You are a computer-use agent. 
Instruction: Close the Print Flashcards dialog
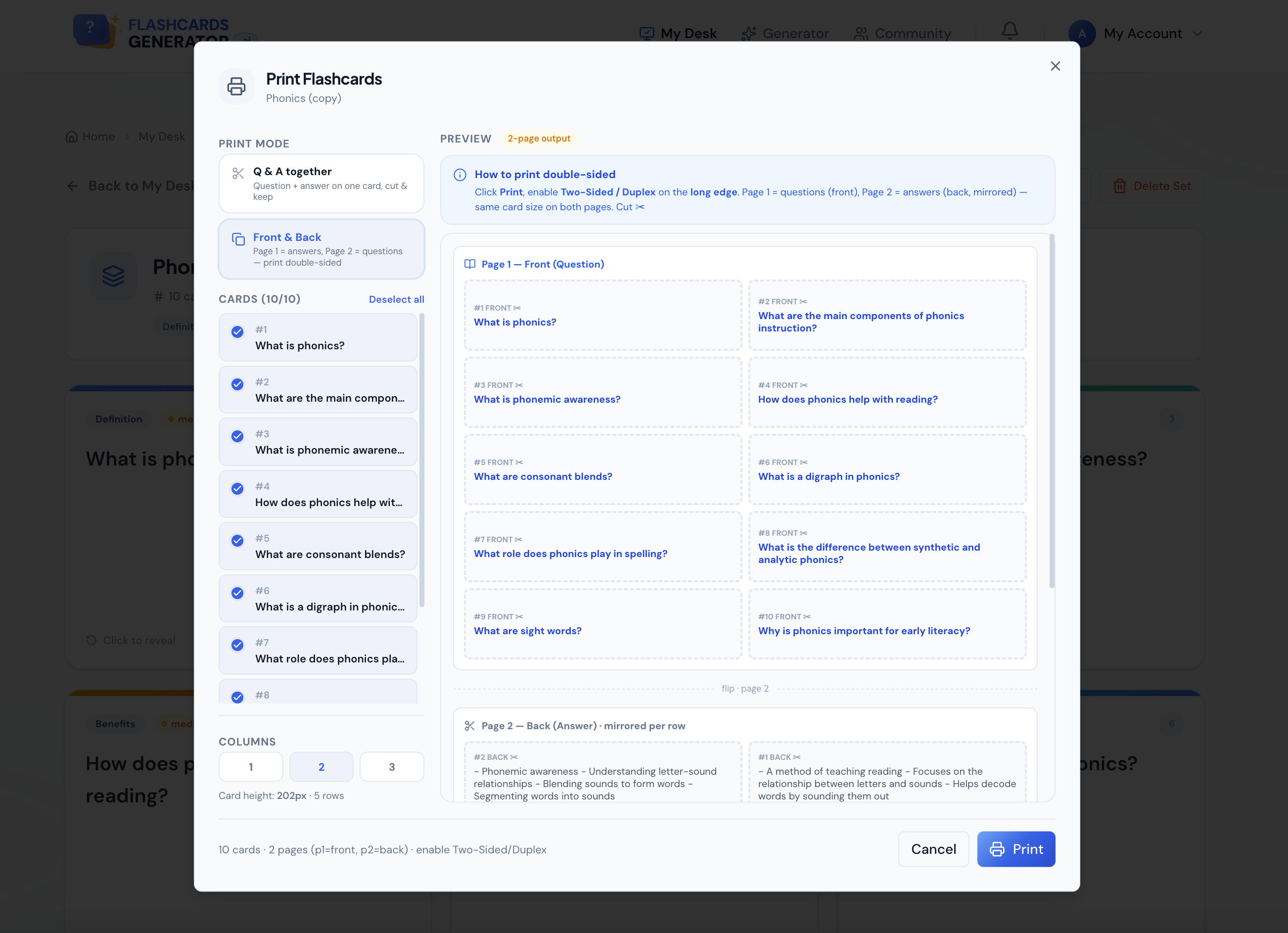pos(1055,66)
